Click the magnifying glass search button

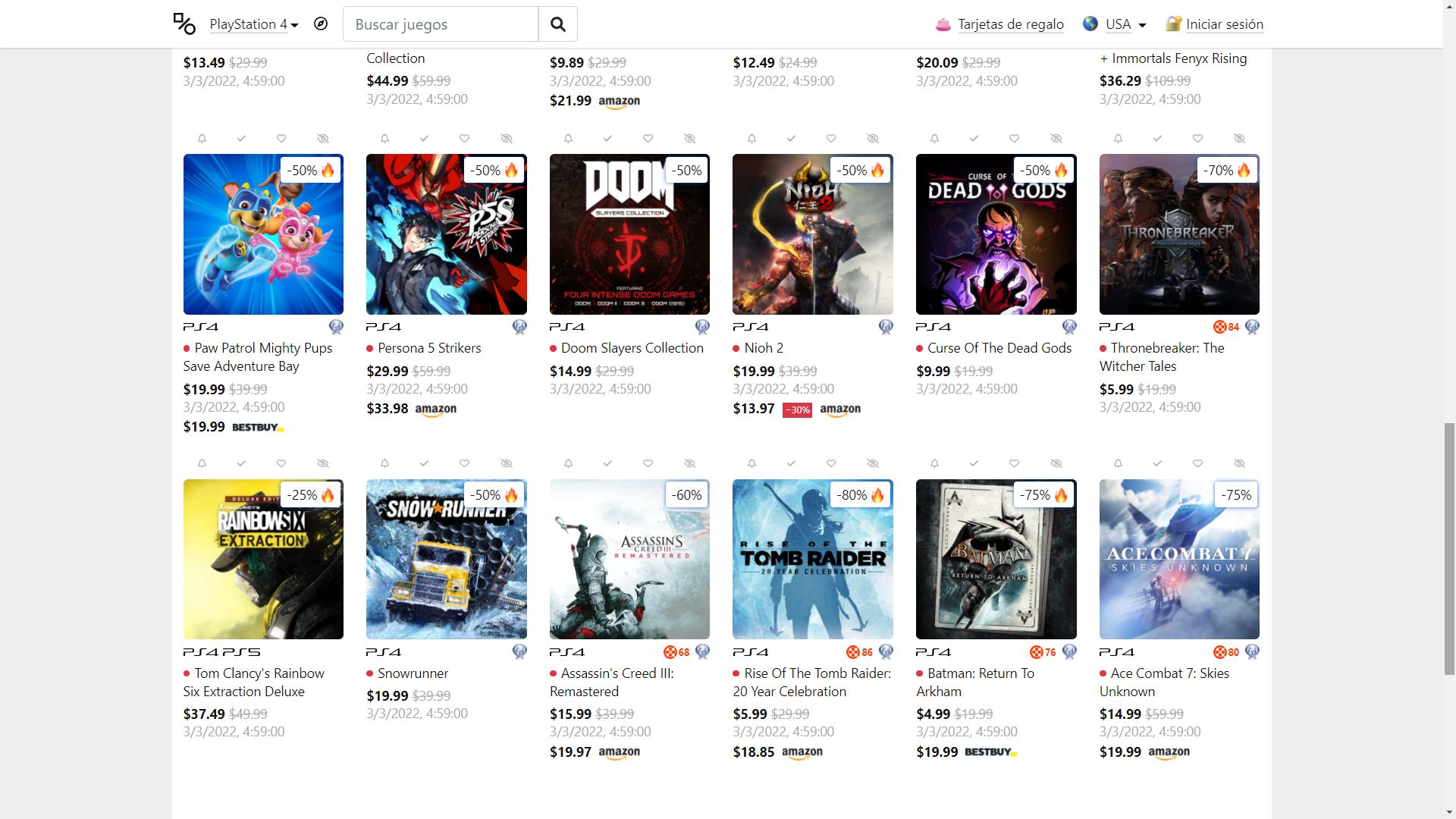558,24
